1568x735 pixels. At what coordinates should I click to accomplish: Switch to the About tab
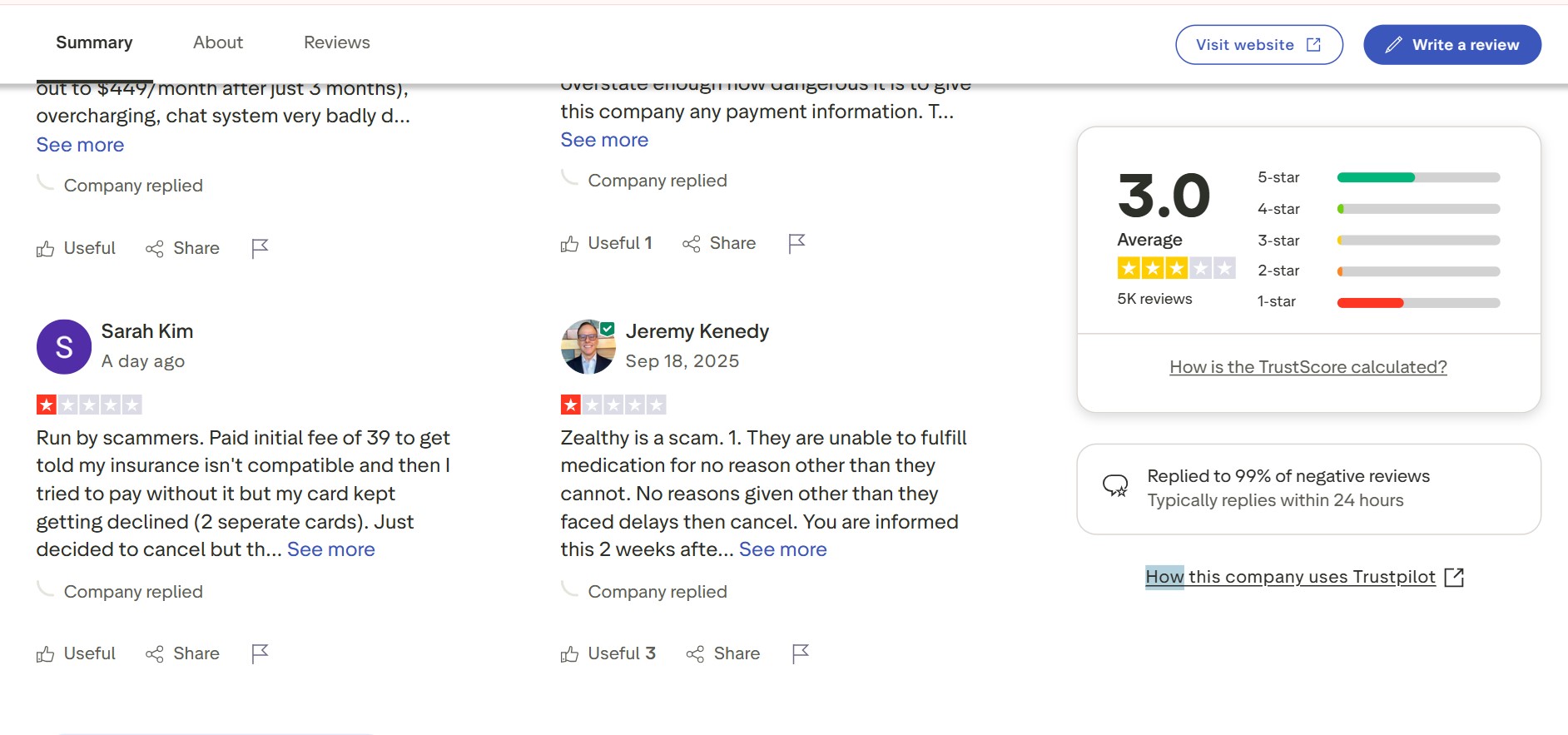(218, 42)
